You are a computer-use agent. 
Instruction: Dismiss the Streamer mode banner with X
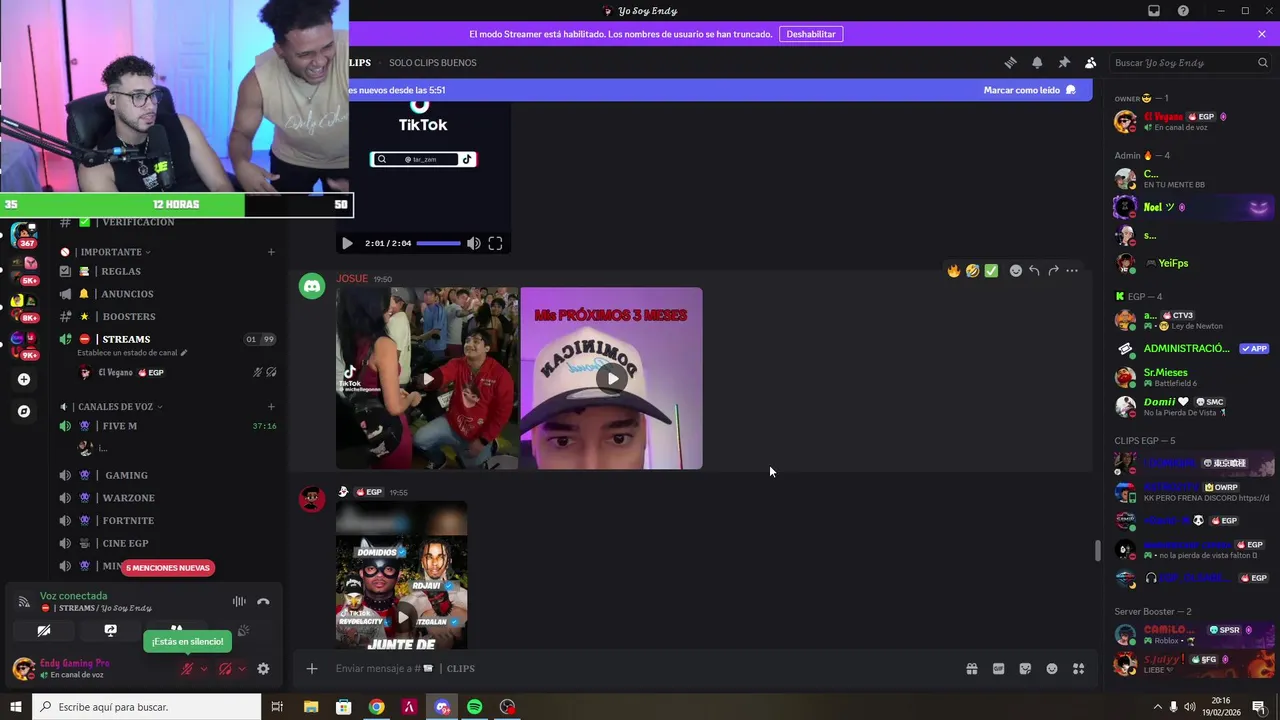click(1262, 34)
